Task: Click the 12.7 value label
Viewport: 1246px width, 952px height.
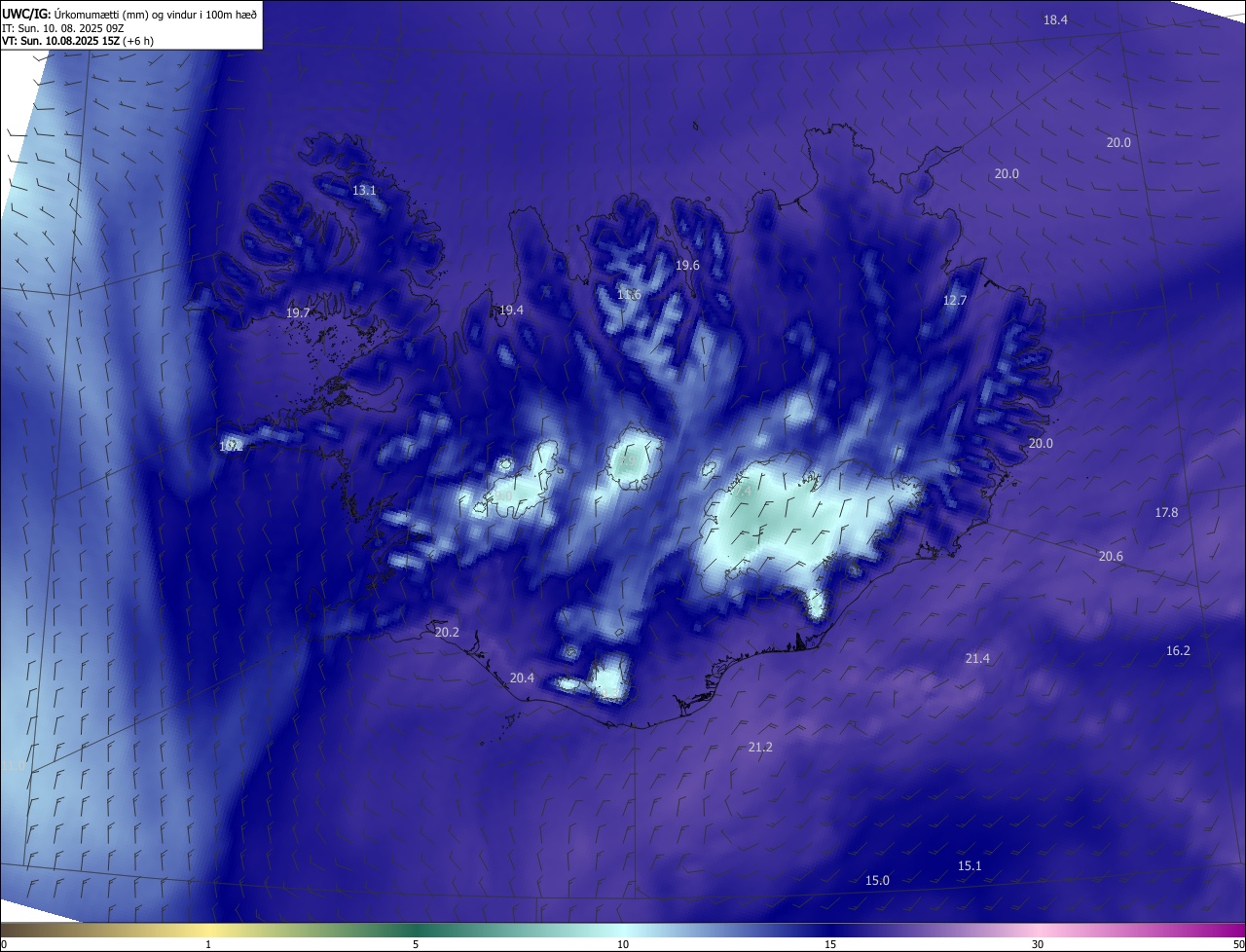Action: tap(955, 301)
